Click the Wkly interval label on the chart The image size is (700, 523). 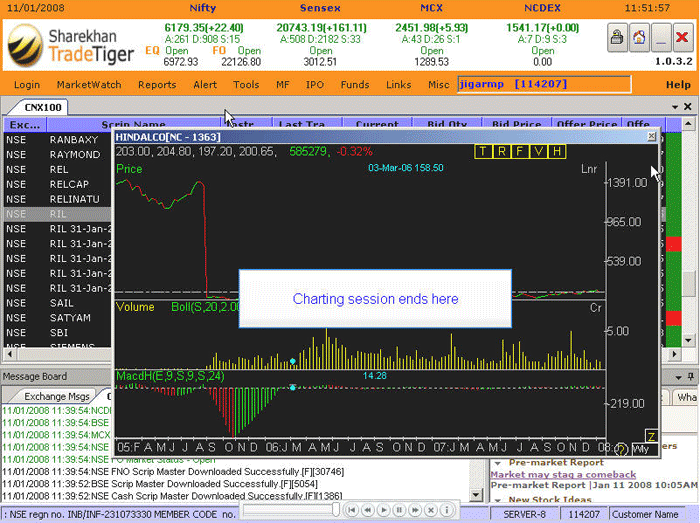pyautogui.click(x=641, y=449)
